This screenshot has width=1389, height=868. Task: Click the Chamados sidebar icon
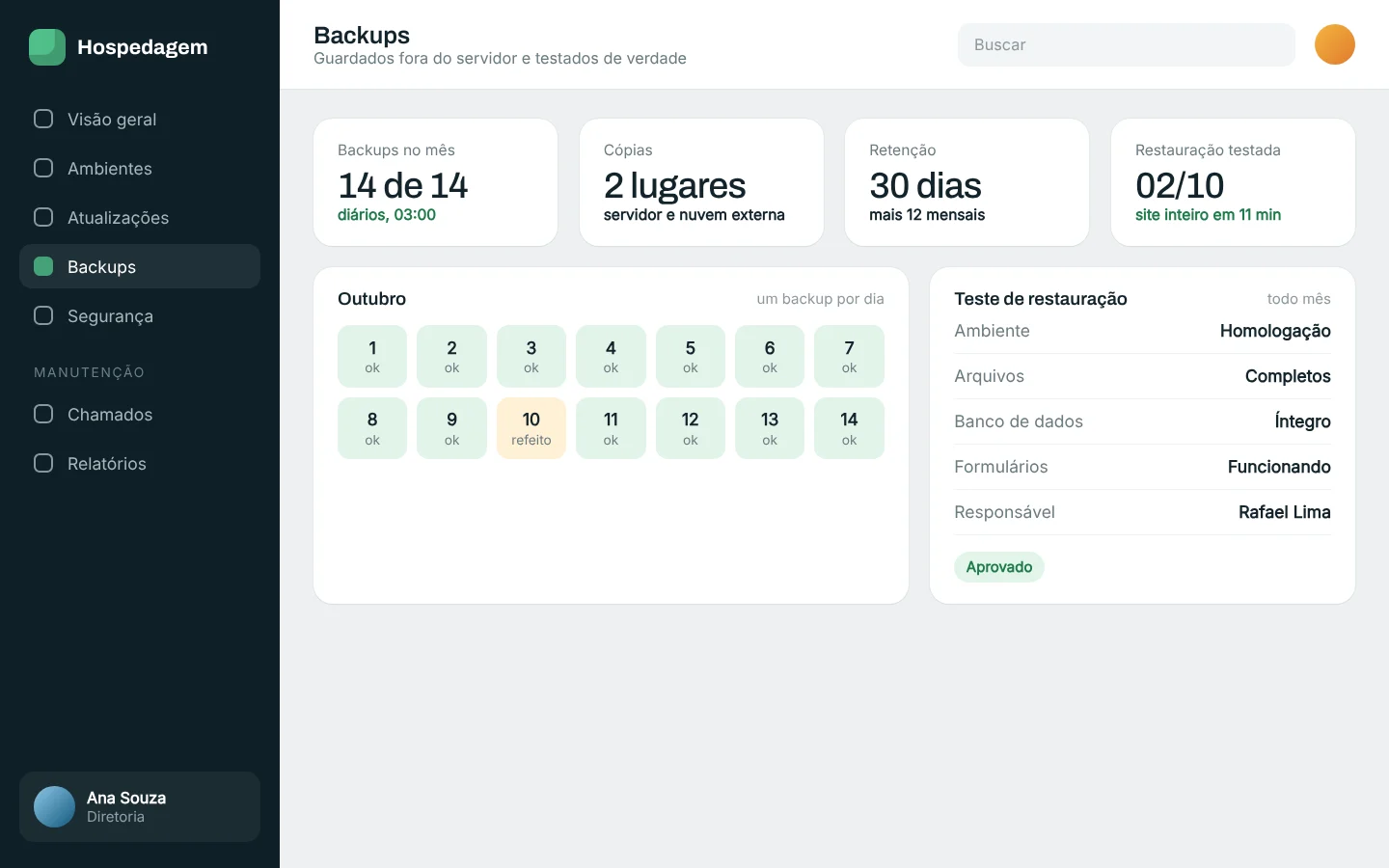tap(43, 414)
